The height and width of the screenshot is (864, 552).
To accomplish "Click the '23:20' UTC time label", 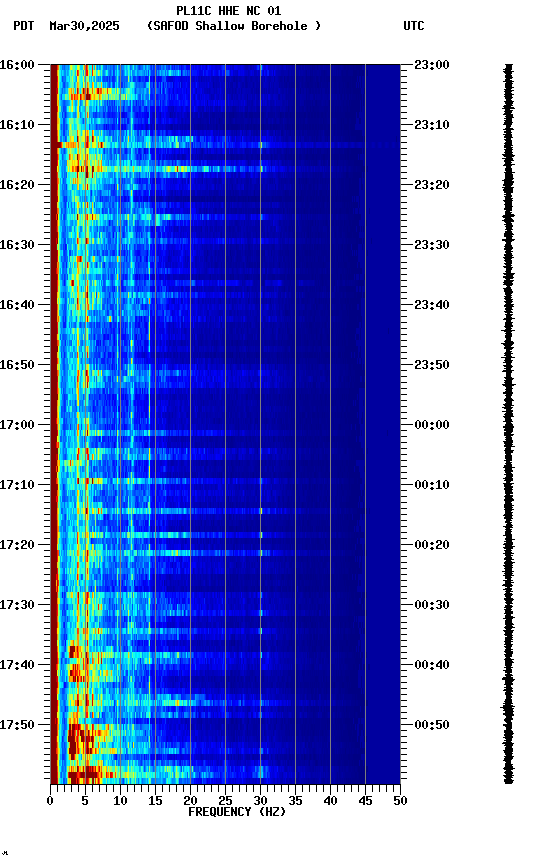I will pyautogui.click(x=432, y=185).
